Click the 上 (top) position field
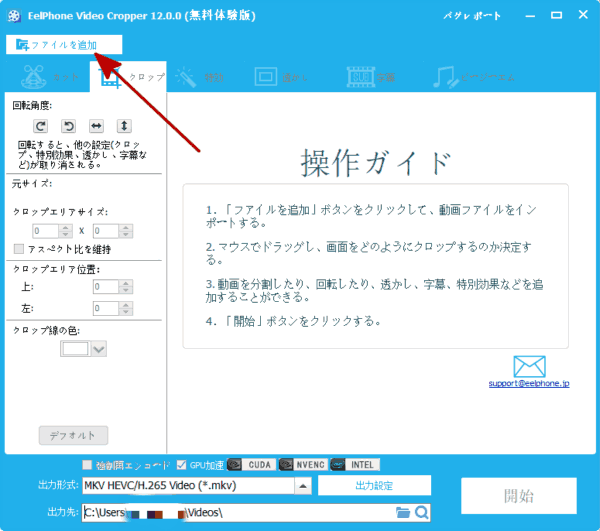 tap(106, 287)
